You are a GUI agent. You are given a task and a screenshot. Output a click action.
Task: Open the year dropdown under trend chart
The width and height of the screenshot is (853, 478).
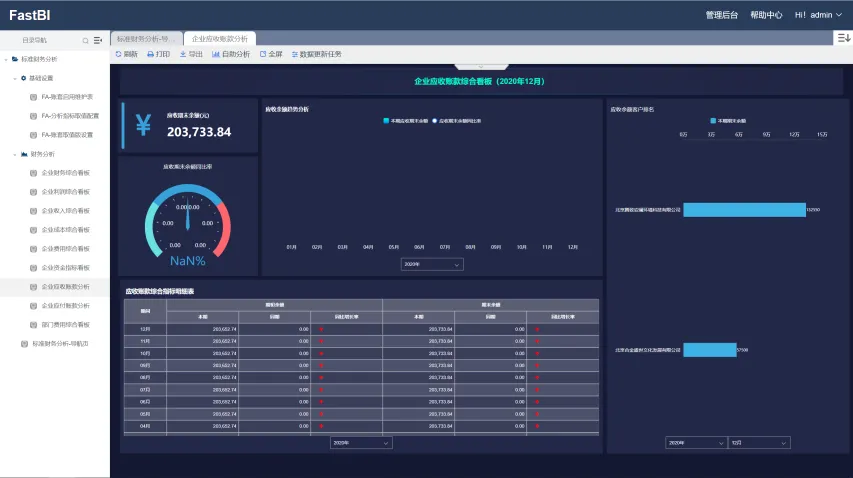(432, 264)
